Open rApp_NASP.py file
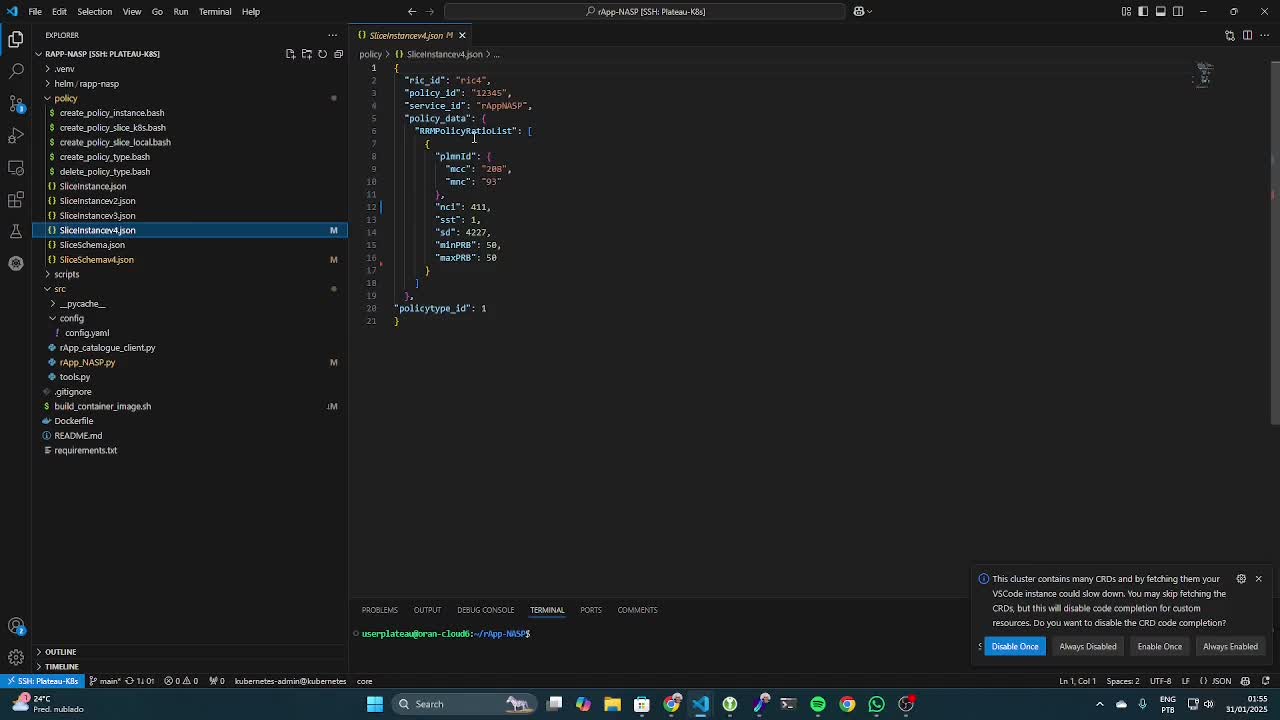1280x720 pixels. pyautogui.click(x=87, y=362)
